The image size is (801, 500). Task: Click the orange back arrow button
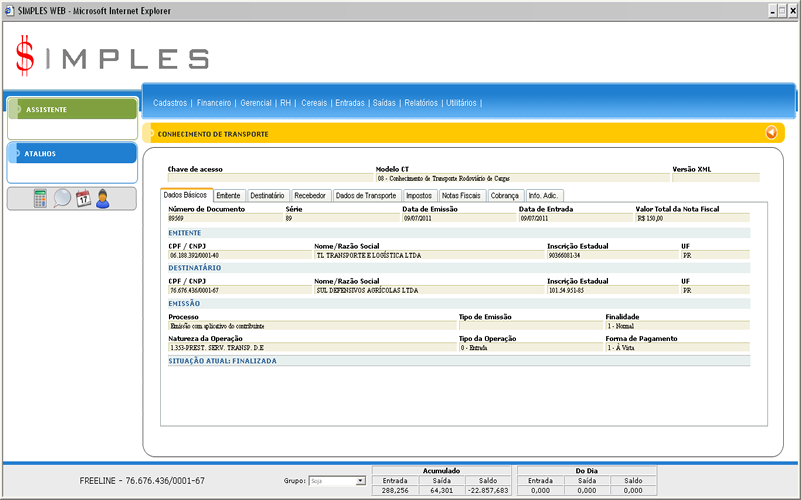(x=771, y=133)
